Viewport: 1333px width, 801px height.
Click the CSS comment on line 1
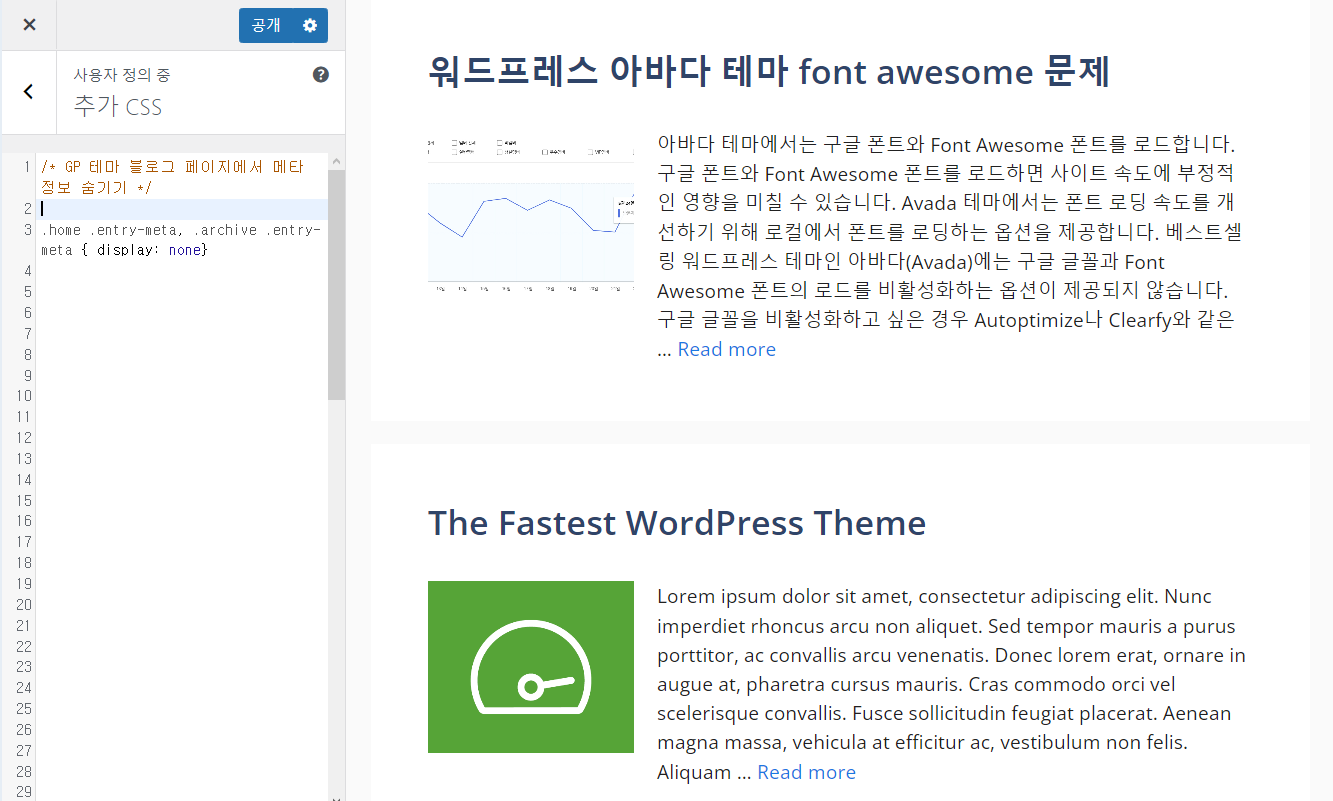172,177
